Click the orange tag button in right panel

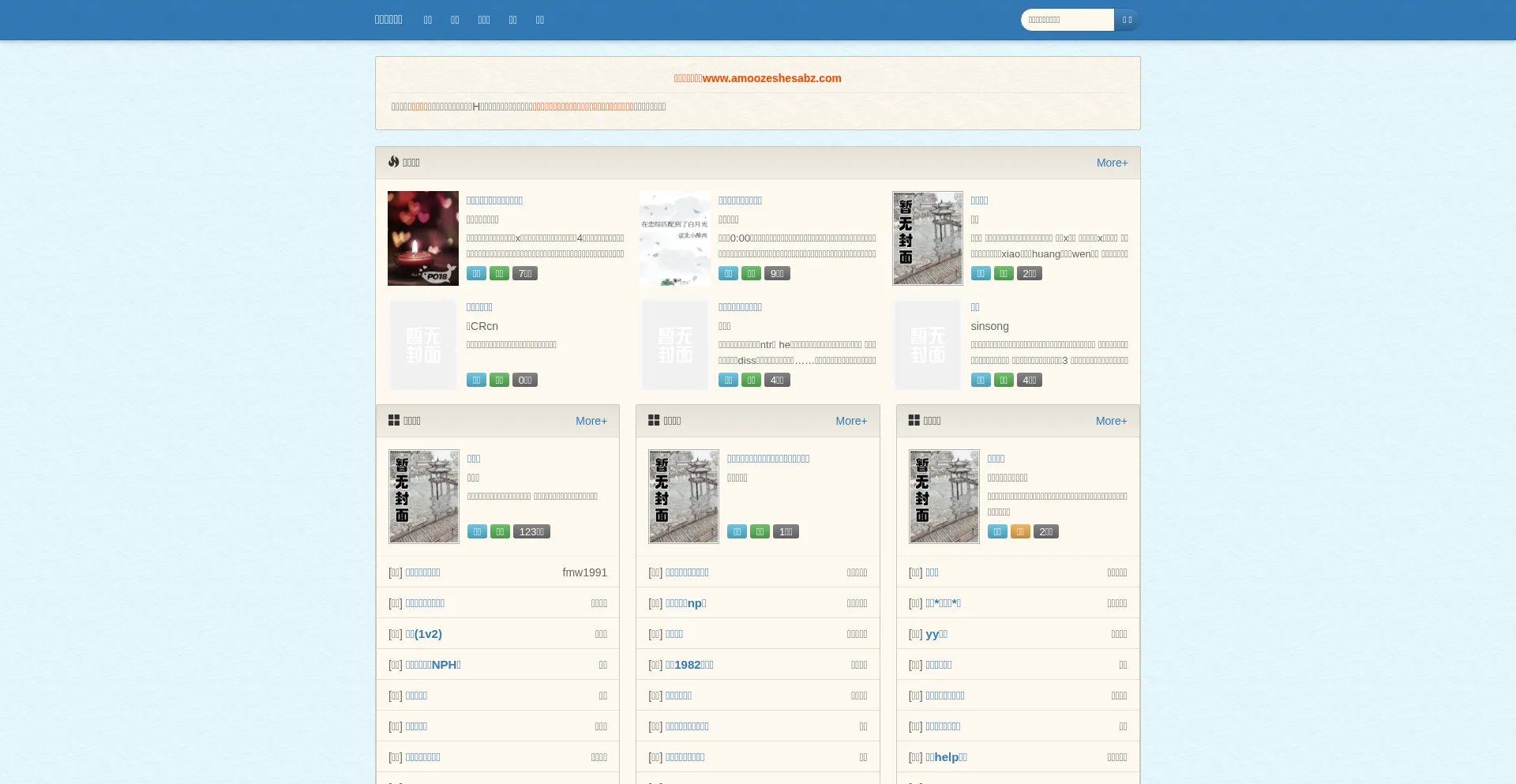coord(1020,531)
